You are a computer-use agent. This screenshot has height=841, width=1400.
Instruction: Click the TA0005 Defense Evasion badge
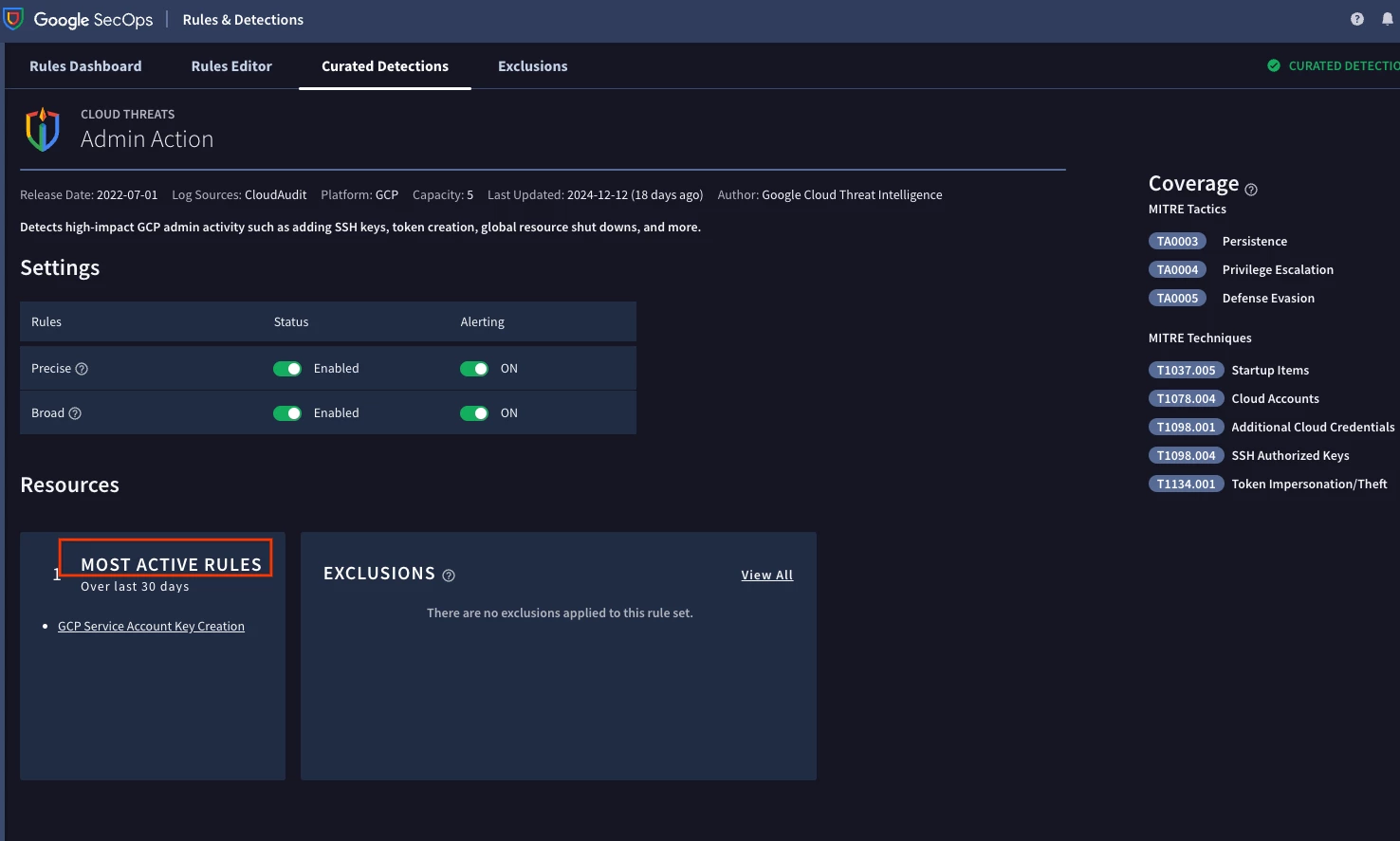pos(1177,298)
